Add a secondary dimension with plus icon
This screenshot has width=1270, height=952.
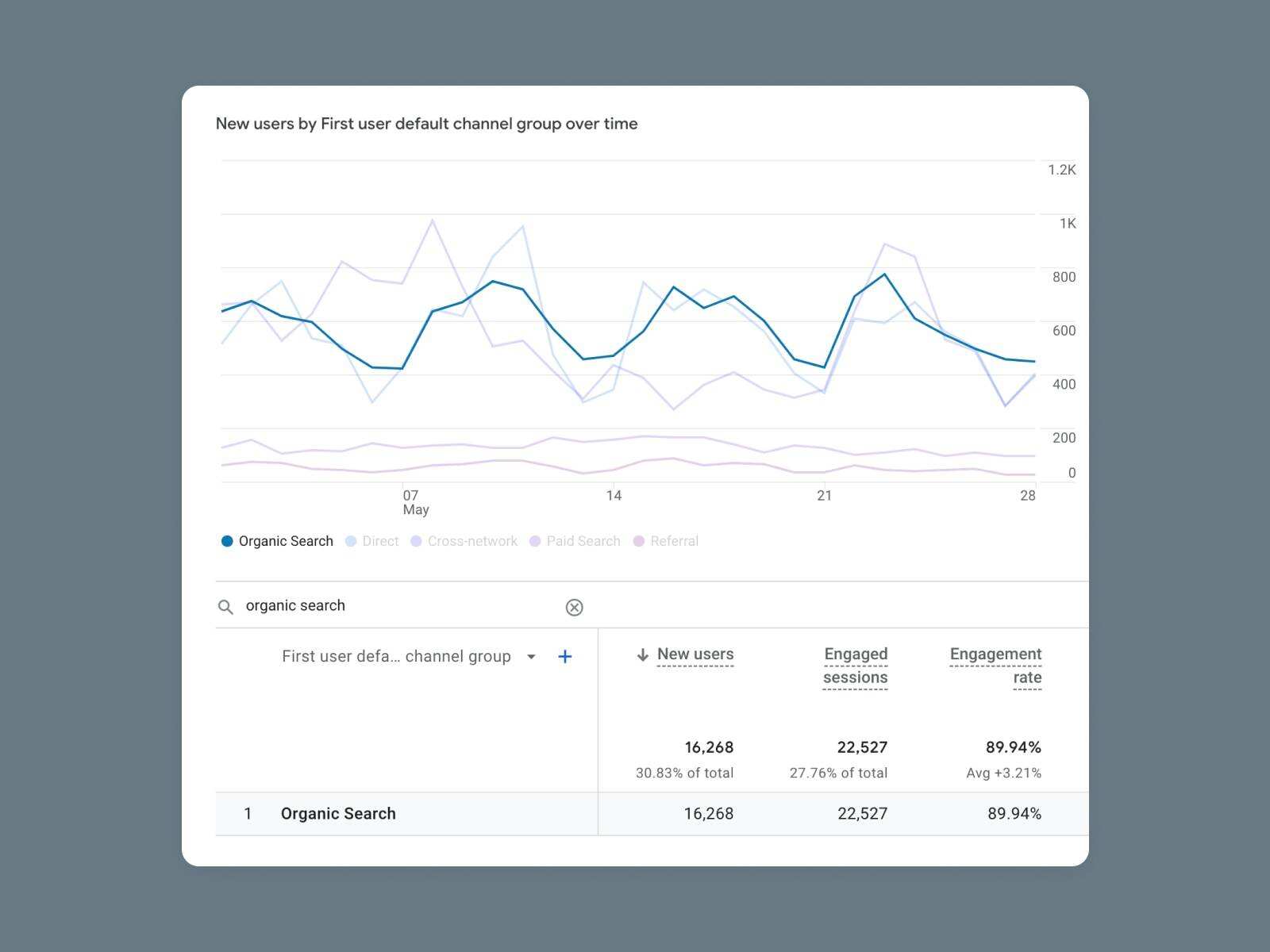[x=565, y=656]
